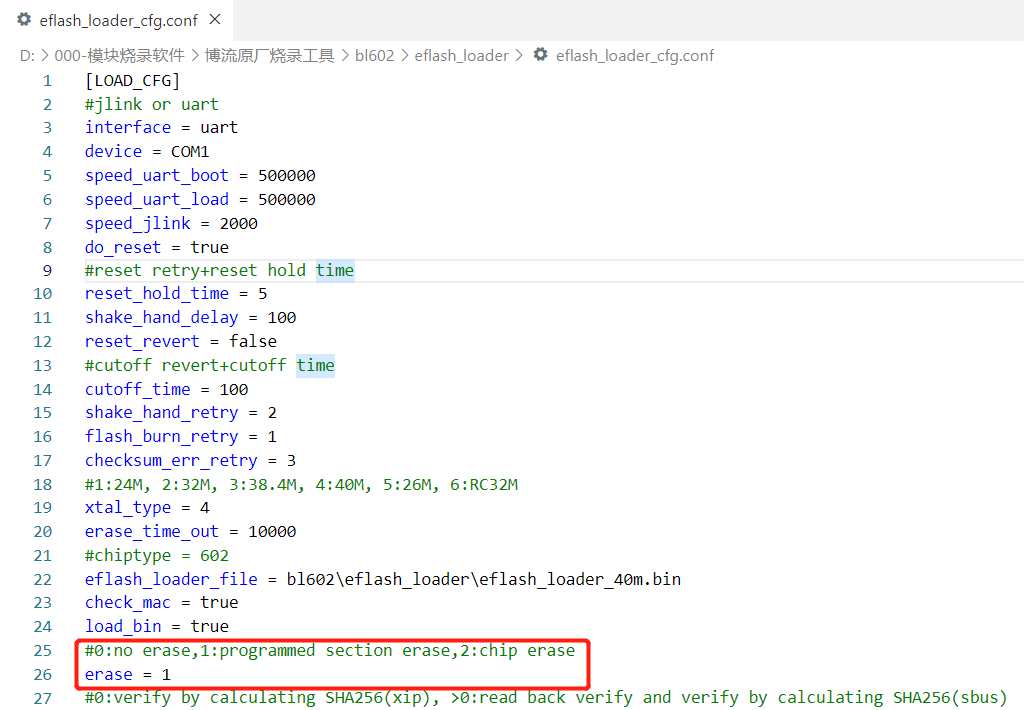Click the 'reset_hold_time' key
Screen dimensions: 1024x710
pos(157,294)
